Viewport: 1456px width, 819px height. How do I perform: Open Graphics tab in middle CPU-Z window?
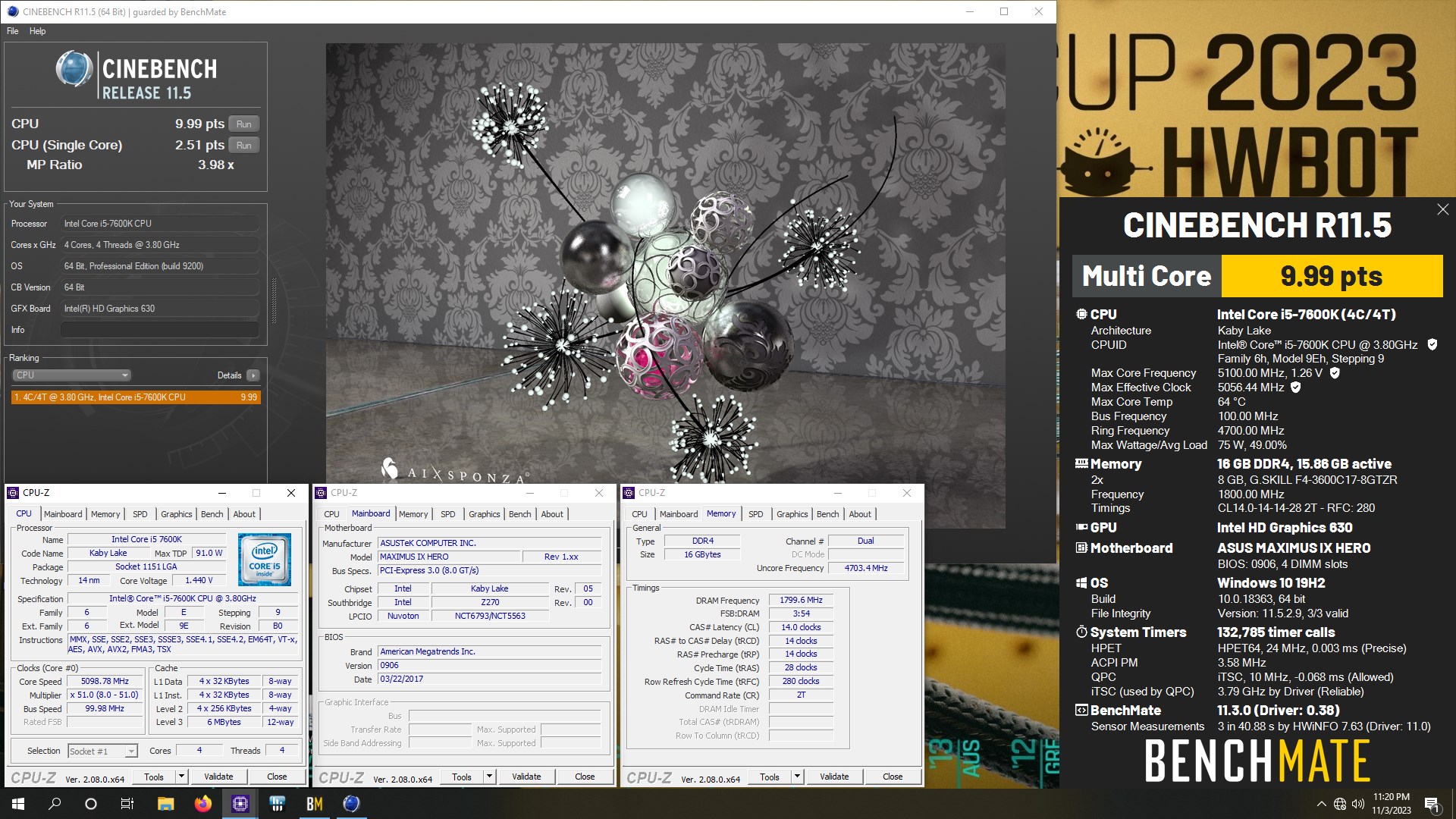(x=485, y=514)
